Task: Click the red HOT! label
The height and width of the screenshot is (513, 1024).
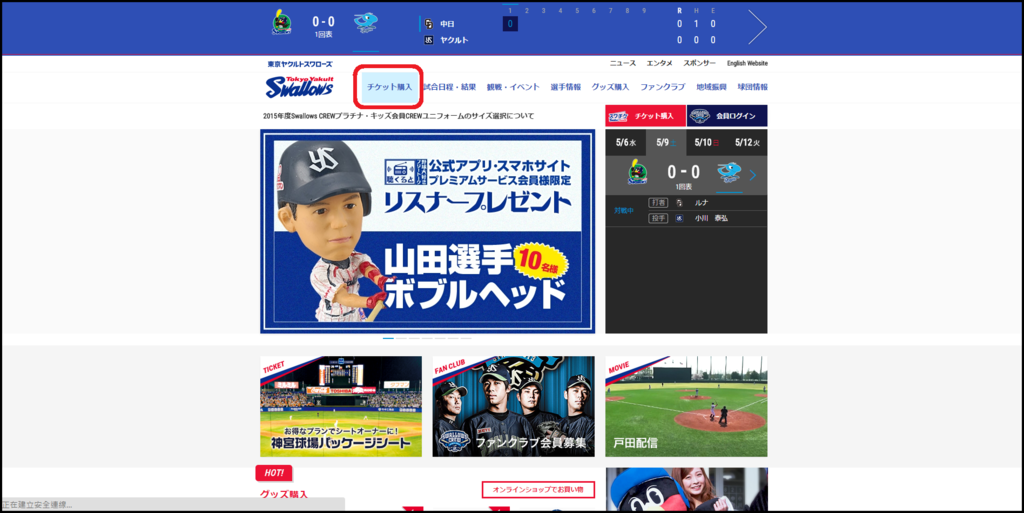Action: pos(274,473)
